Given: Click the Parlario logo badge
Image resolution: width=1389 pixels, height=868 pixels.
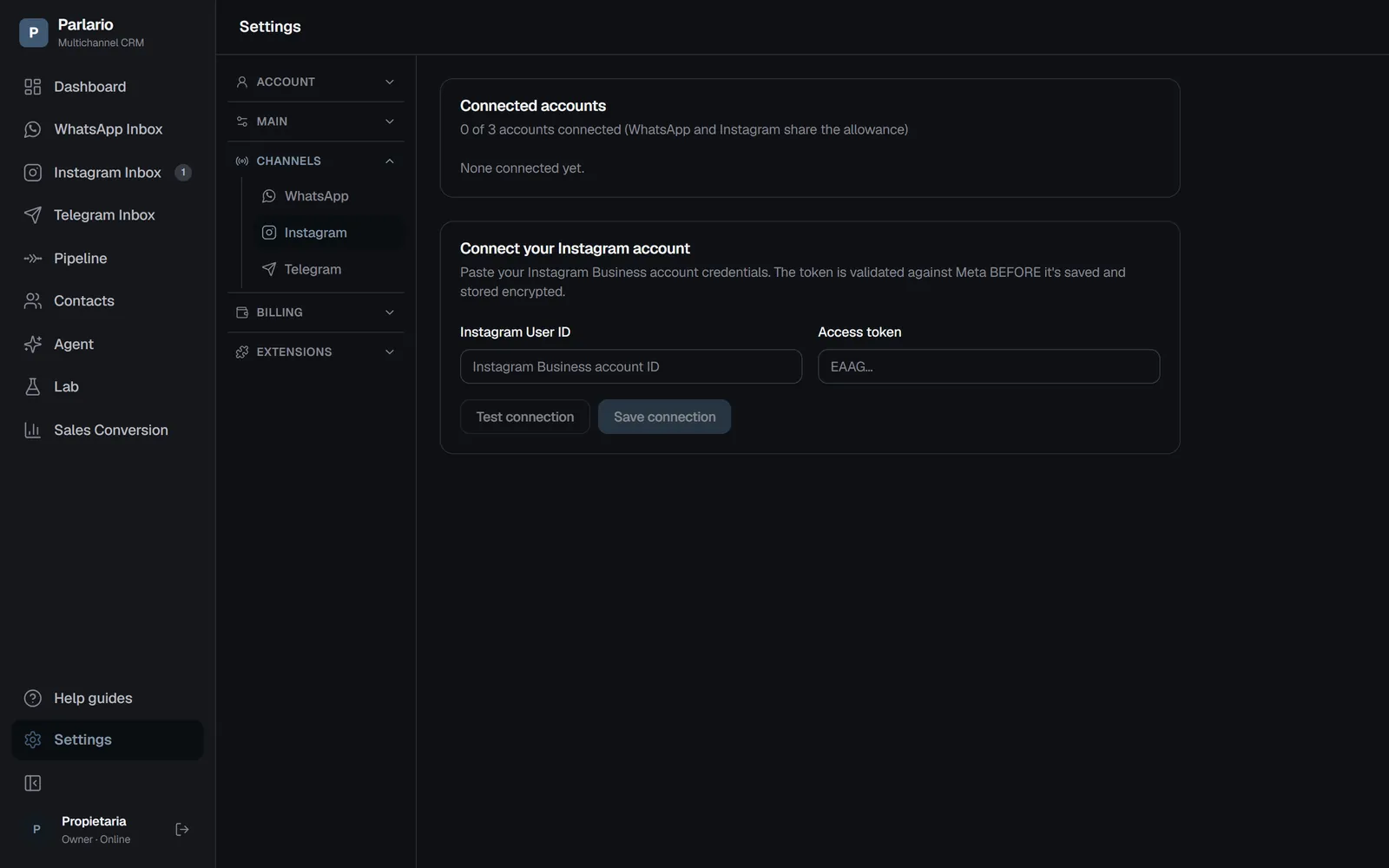Looking at the screenshot, I should pyautogui.click(x=34, y=33).
